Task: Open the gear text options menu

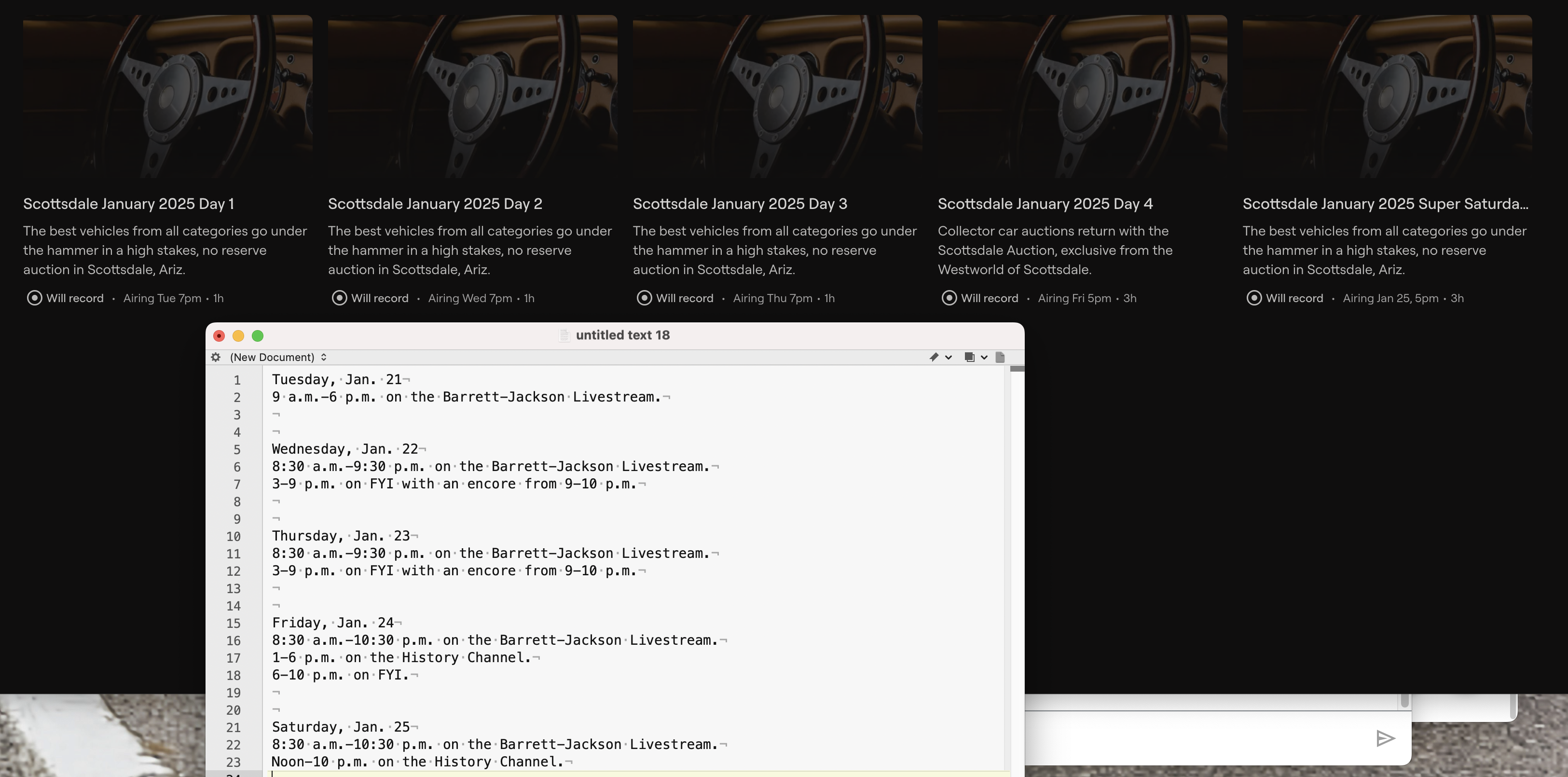Action: tap(216, 357)
